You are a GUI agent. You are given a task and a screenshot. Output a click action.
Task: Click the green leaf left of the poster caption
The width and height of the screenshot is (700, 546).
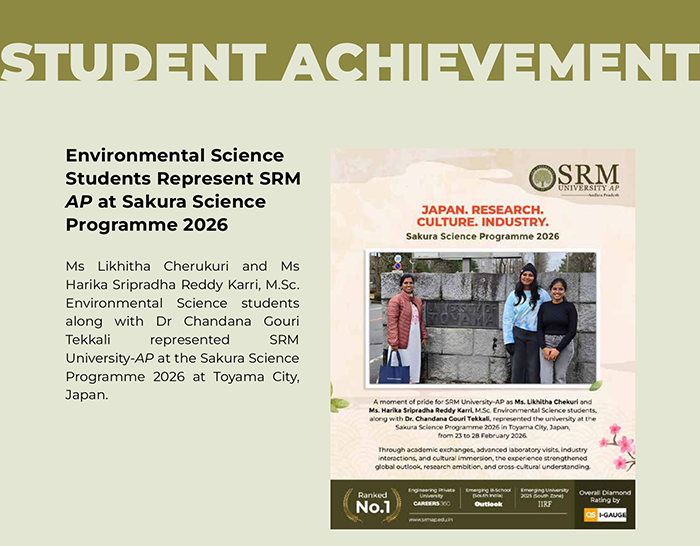point(338,403)
